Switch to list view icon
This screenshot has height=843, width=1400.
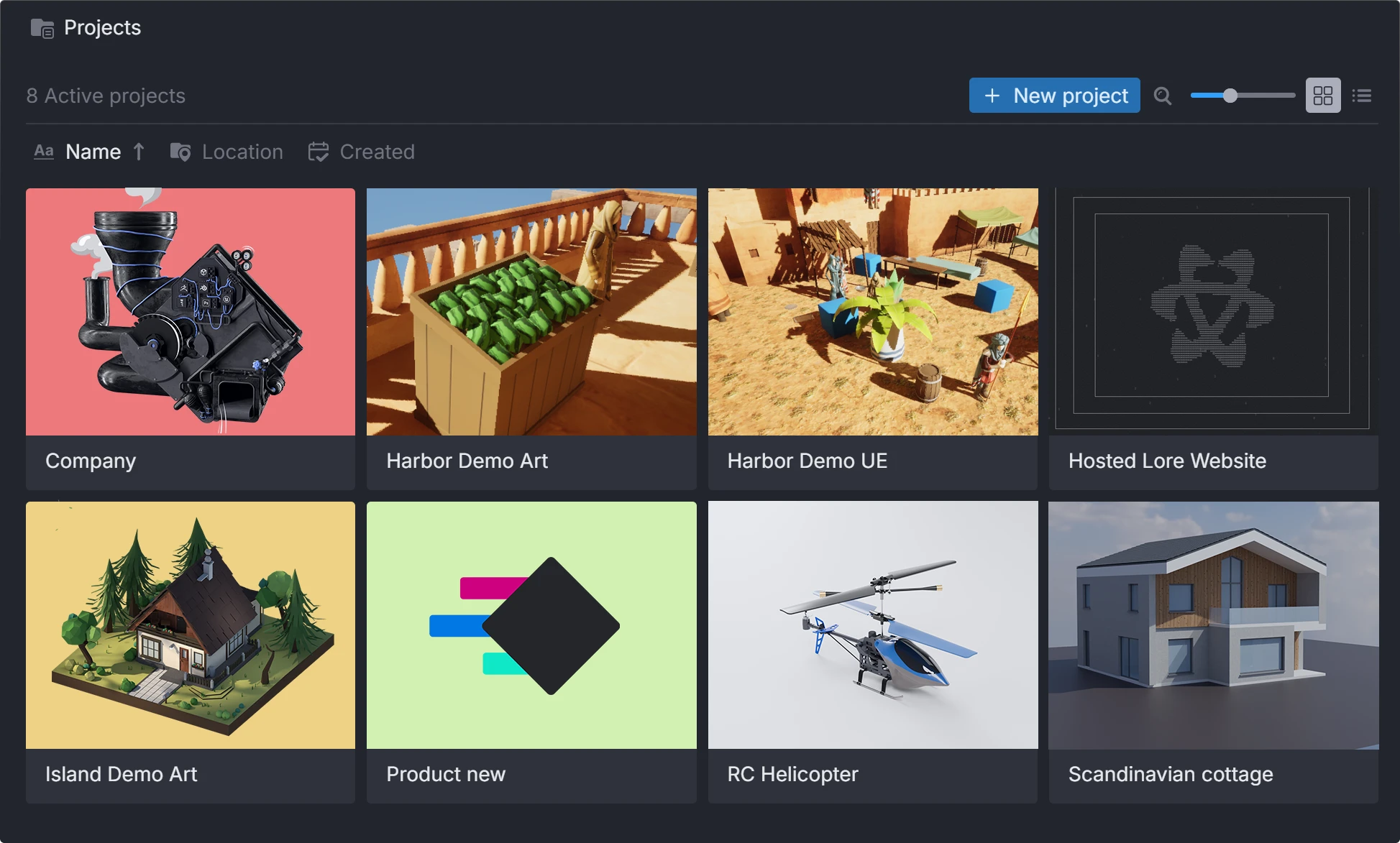pyautogui.click(x=1362, y=96)
